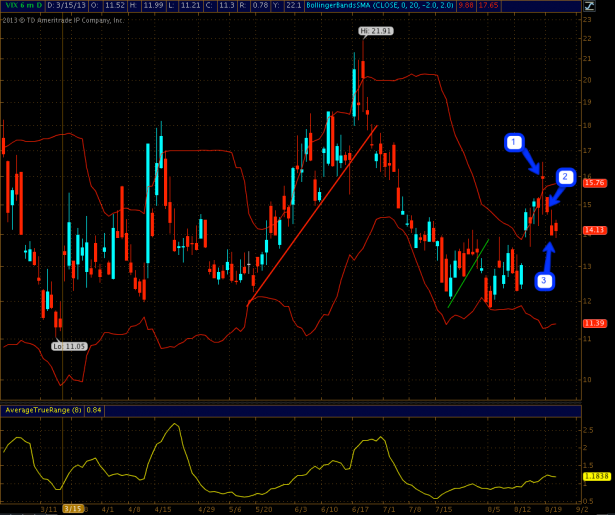Click annotation marker number 3

click(543, 281)
